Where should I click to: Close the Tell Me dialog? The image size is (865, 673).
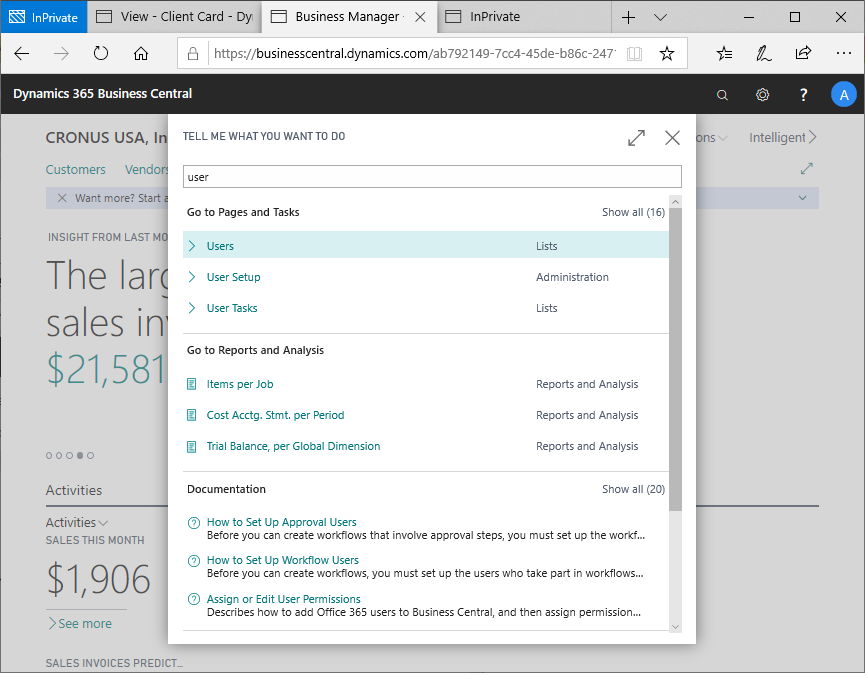672,138
